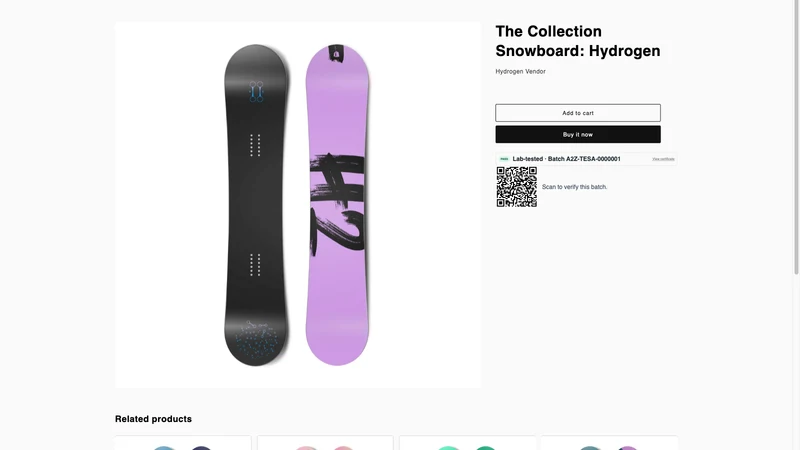This screenshot has height=450, width=800.
Task: Click the batch verification QR code
Action: click(x=517, y=187)
